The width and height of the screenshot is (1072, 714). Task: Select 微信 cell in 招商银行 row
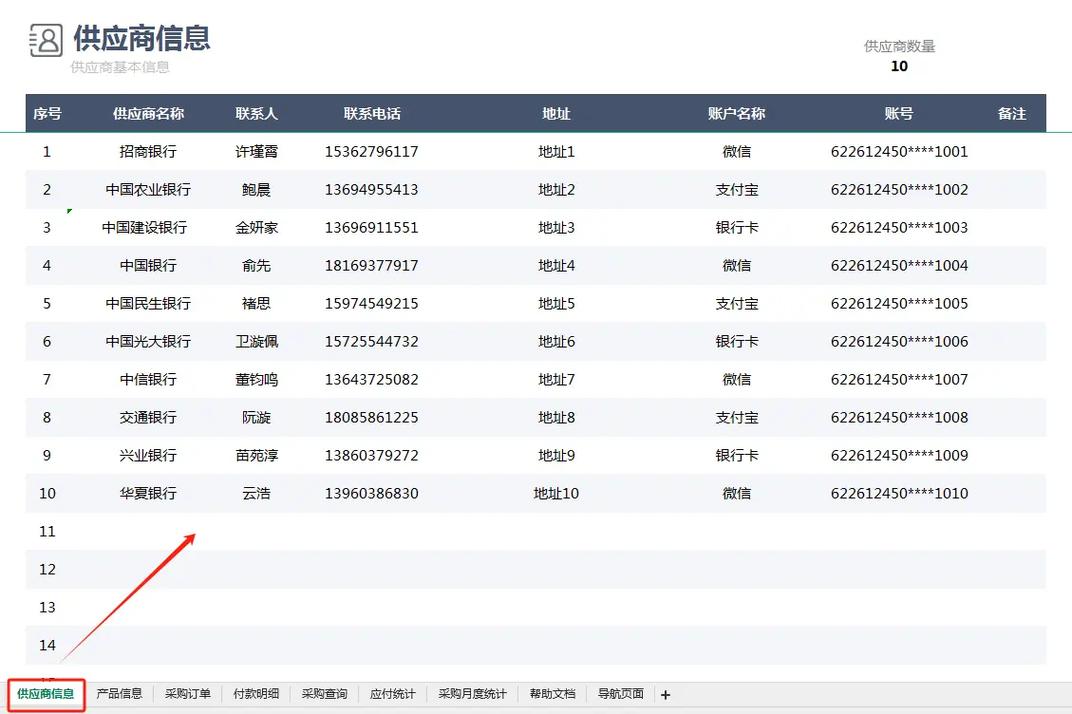click(x=736, y=152)
